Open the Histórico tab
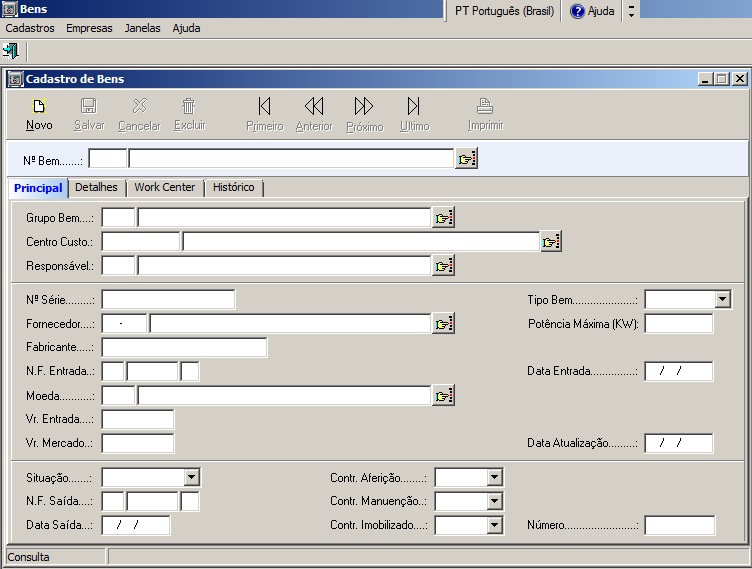Viewport: 752px width, 569px height. (233, 187)
